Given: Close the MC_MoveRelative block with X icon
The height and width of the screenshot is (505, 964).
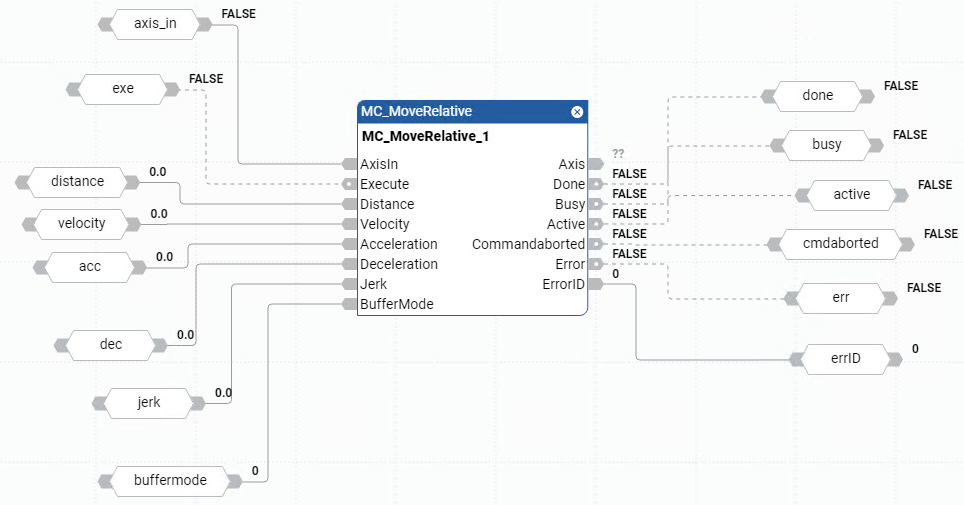Looking at the screenshot, I should point(577,112).
